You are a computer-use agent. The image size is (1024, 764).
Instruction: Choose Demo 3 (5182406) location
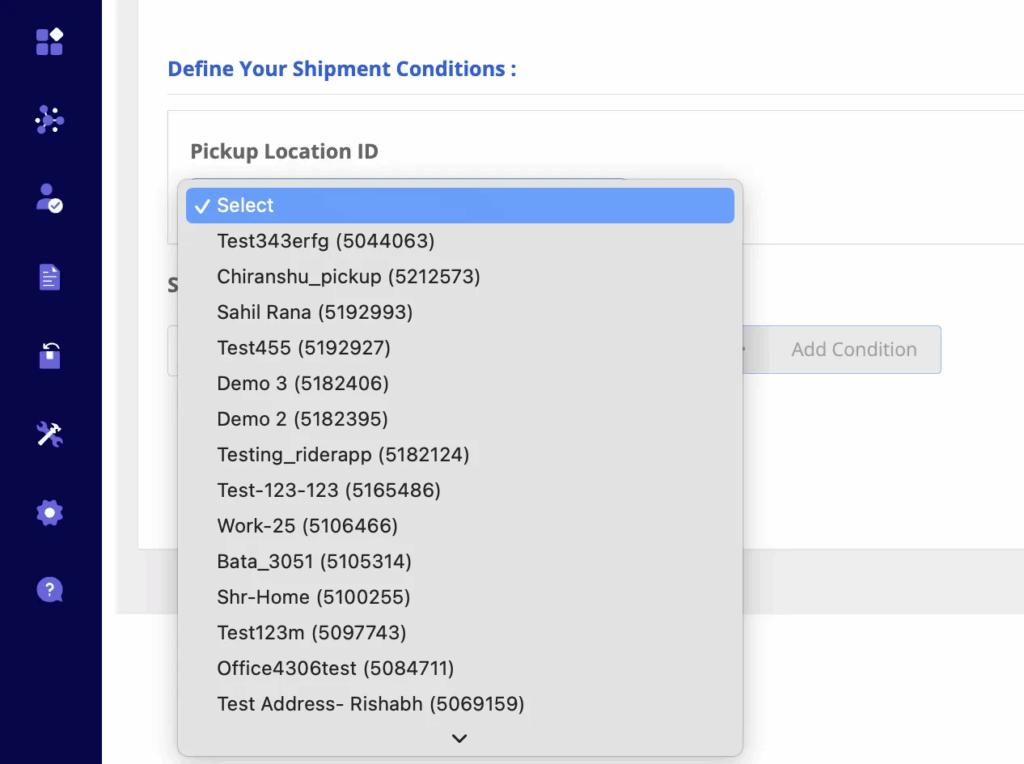point(302,383)
